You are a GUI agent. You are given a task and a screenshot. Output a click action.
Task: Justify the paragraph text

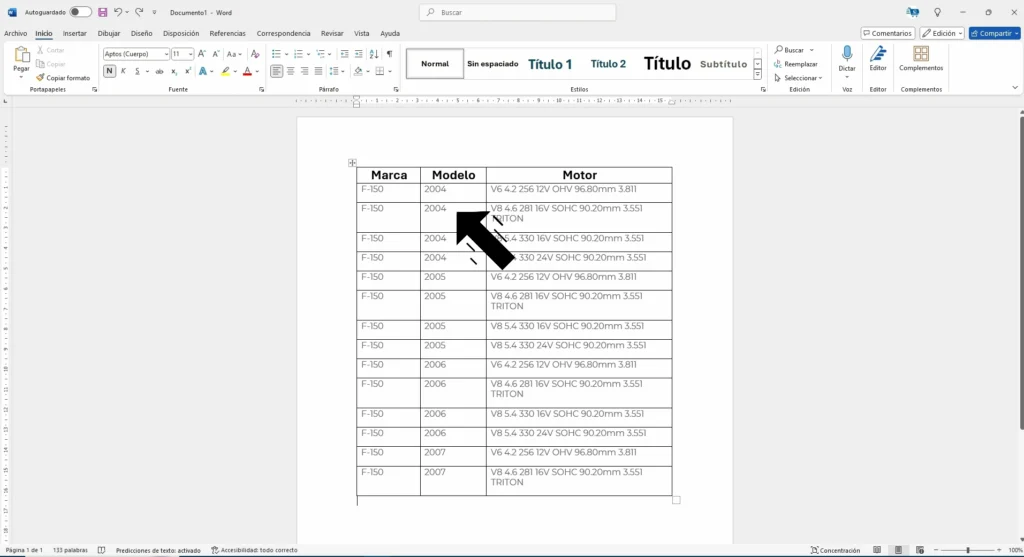[x=318, y=71]
